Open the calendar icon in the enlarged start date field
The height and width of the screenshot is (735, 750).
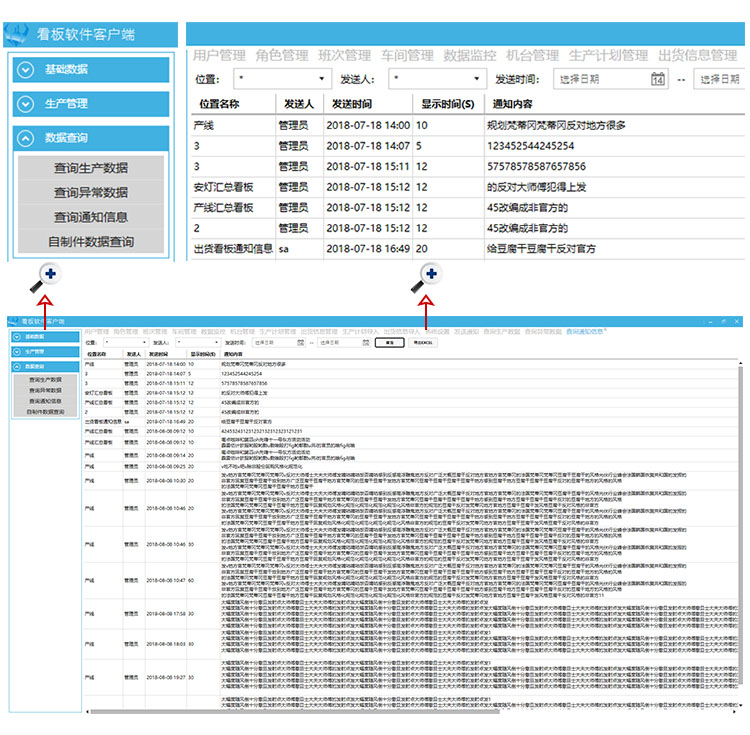pyautogui.click(x=658, y=79)
